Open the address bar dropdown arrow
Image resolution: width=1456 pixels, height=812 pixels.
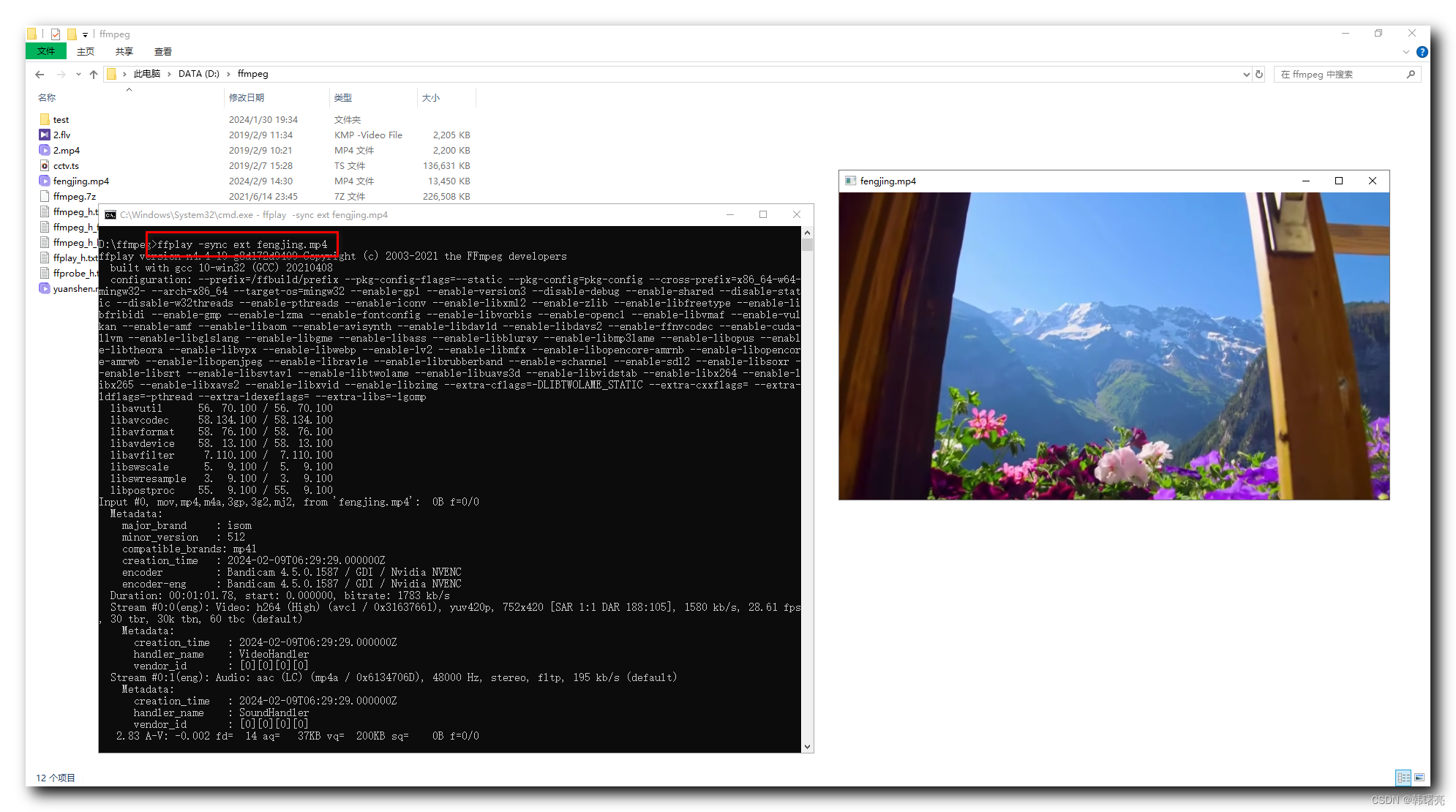point(1246,74)
